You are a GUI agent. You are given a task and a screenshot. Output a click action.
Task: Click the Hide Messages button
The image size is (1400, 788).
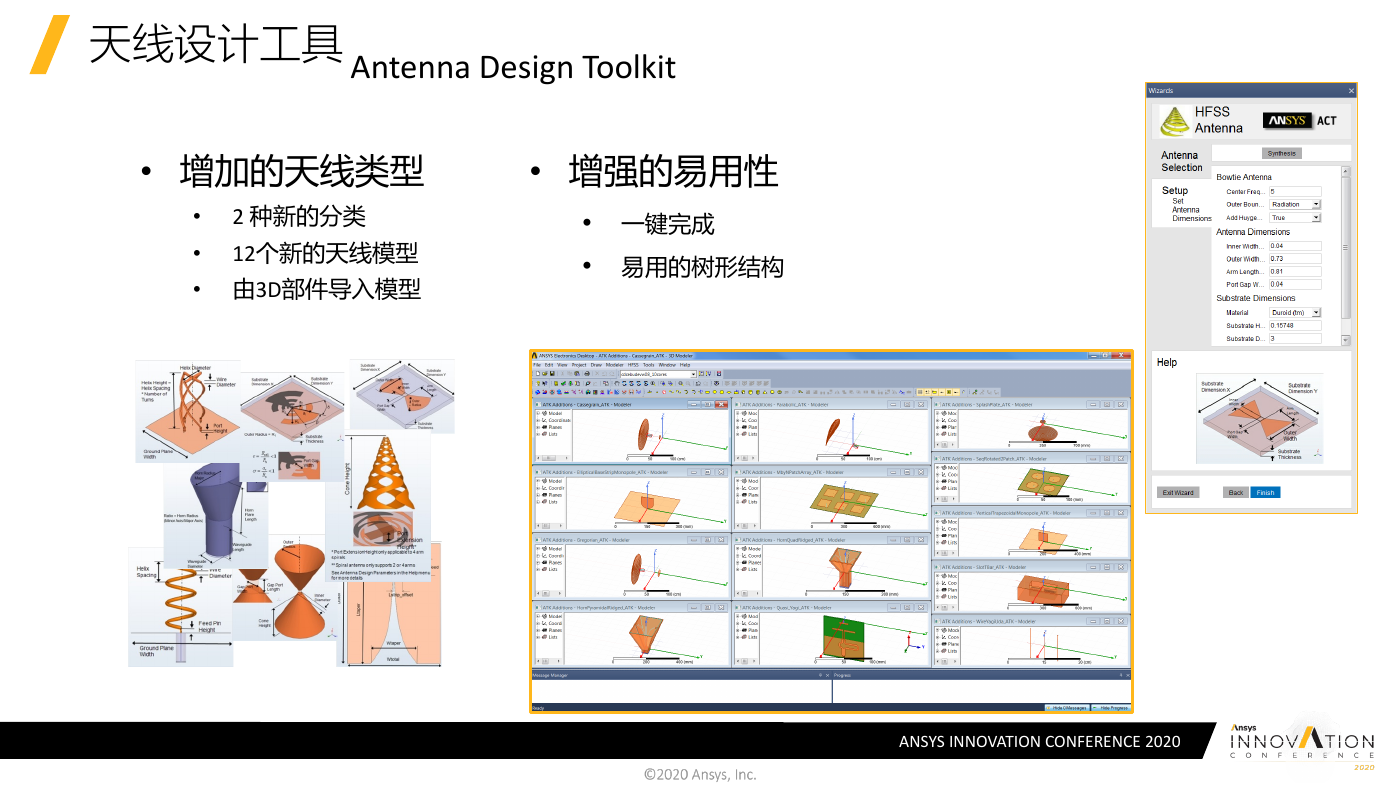(1066, 708)
